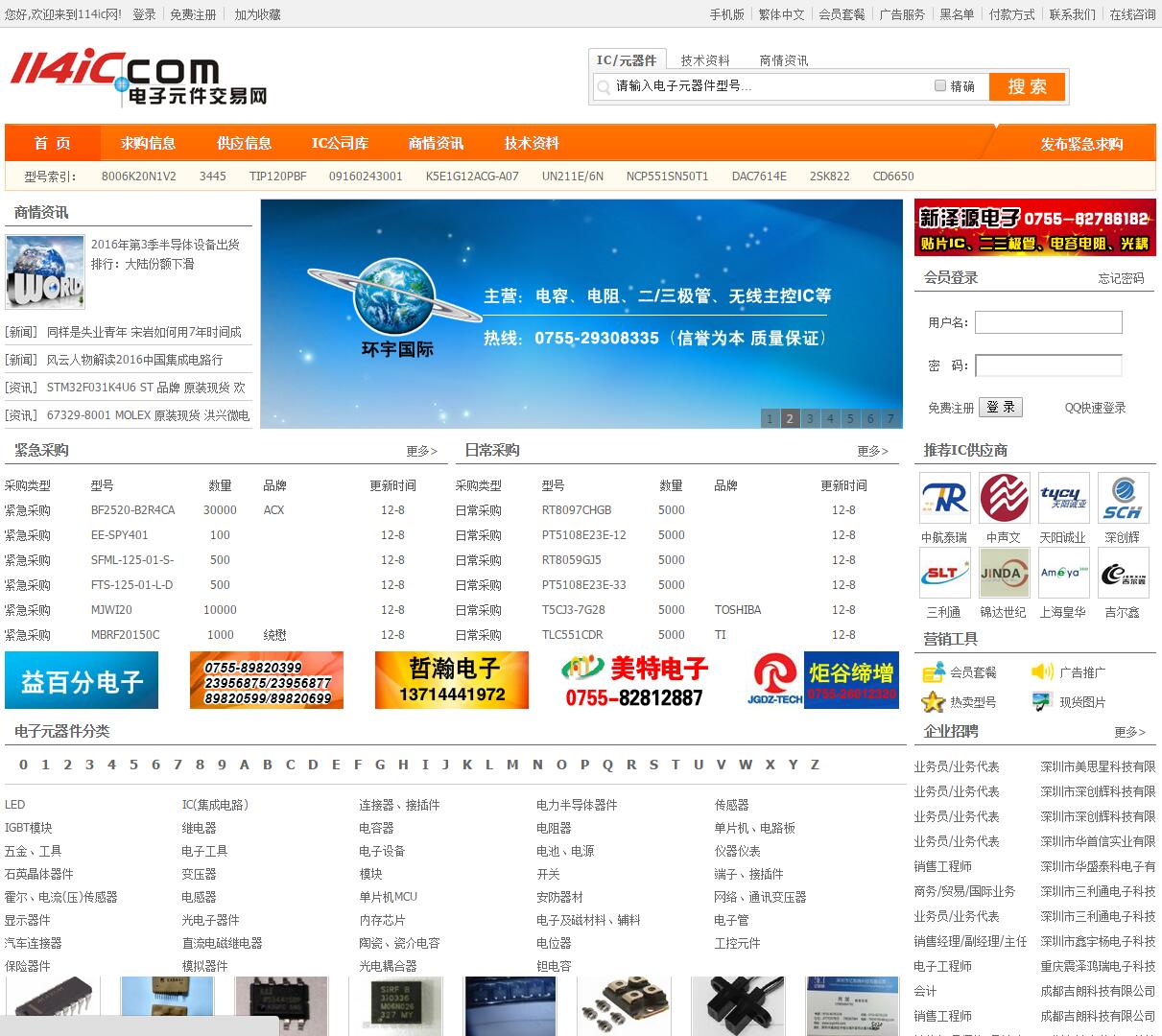Switch to slide 7 of the banner

(890, 418)
